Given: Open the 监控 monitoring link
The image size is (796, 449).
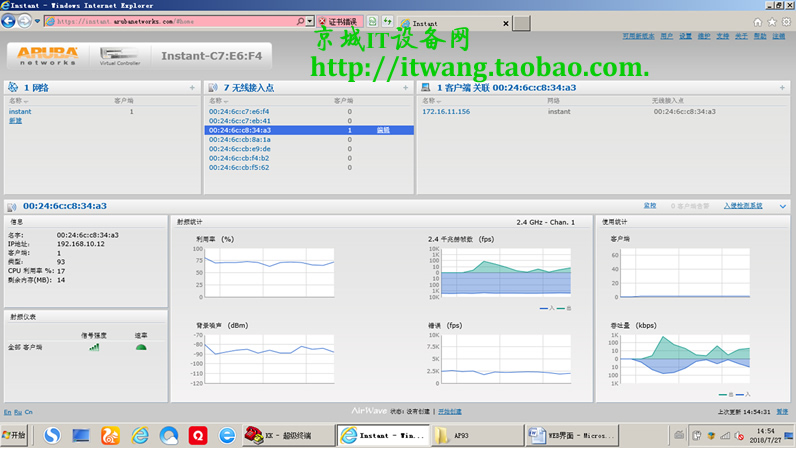Looking at the screenshot, I should click(x=650, y=206).
